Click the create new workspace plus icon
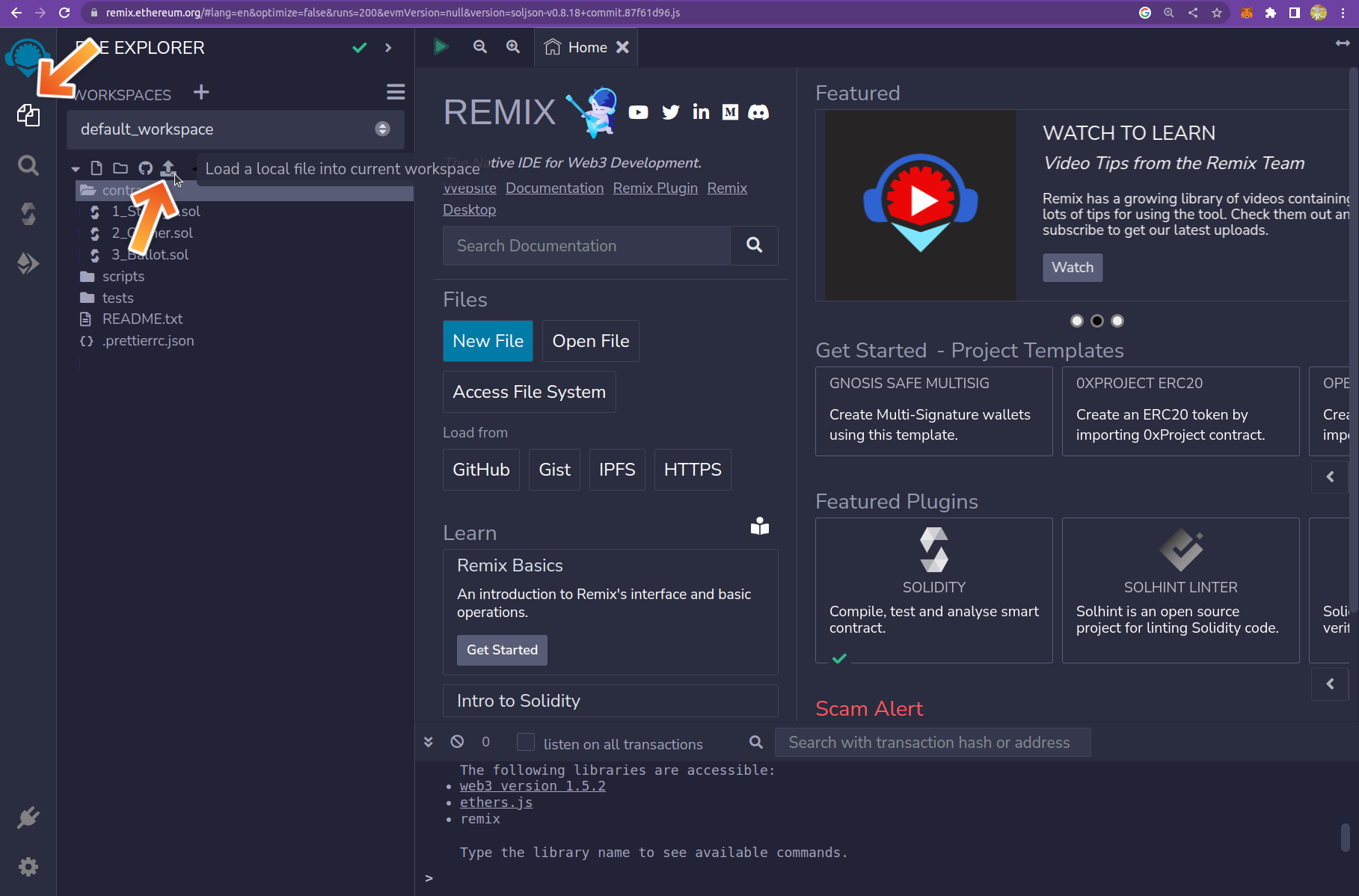Image resolution: width=1359 pixels, height=896 pixels. [200, 92]
